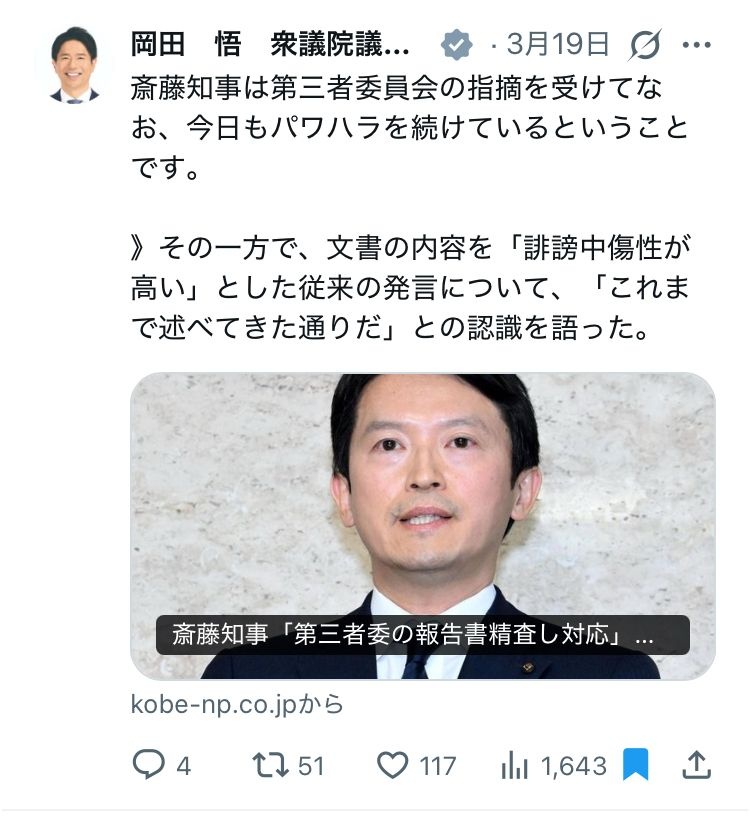Click the share upload arrow icon
Screen dimensions: 750x816
(x=696, y=764)
